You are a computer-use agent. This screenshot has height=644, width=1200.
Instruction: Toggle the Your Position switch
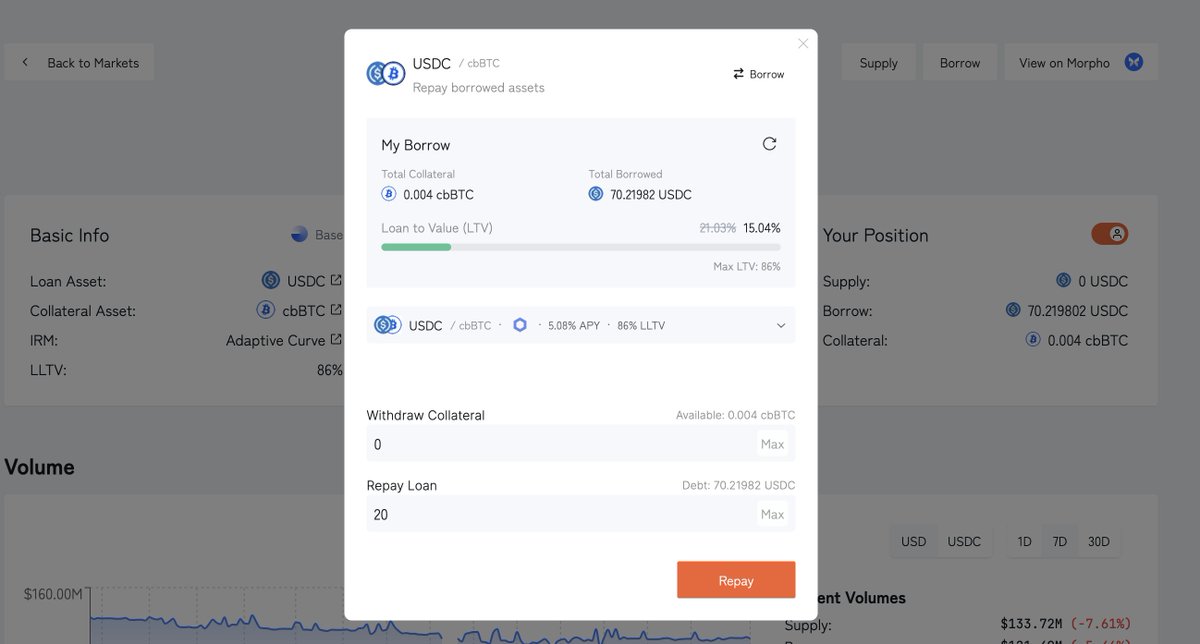pos(1109,234)
